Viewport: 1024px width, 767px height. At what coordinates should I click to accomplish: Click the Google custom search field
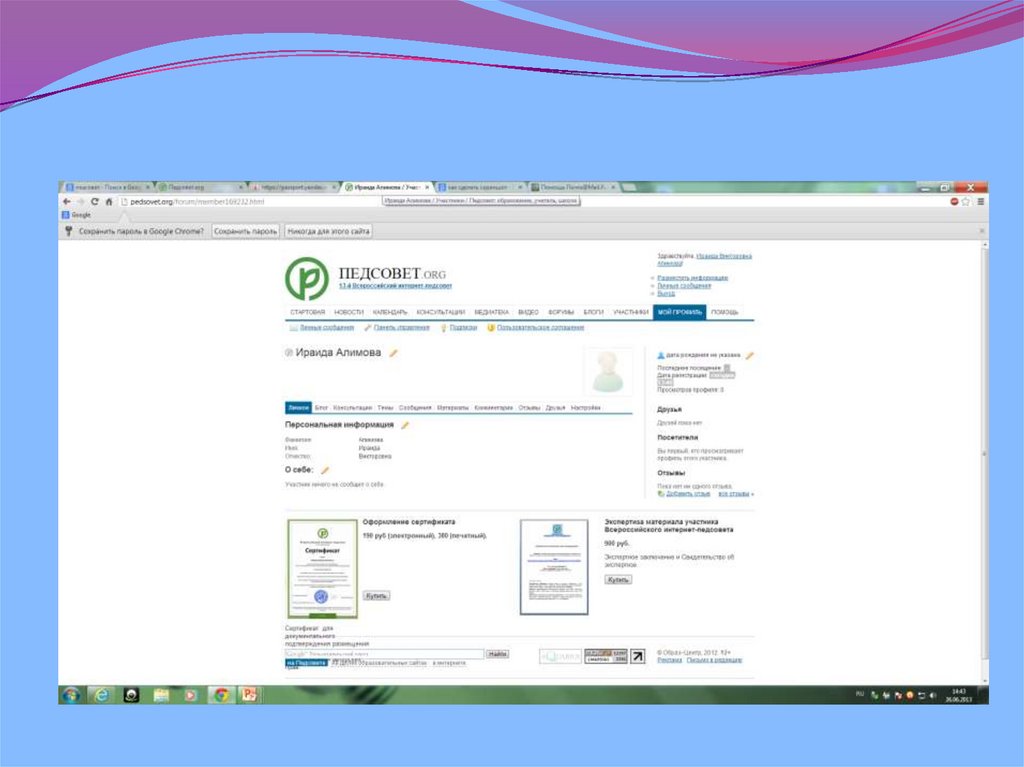pos(384,654)
